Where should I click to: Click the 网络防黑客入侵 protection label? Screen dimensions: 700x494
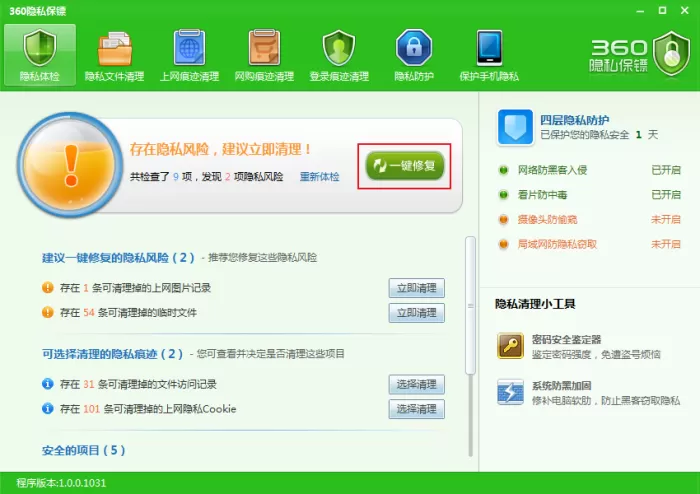[x=552, y=170]
